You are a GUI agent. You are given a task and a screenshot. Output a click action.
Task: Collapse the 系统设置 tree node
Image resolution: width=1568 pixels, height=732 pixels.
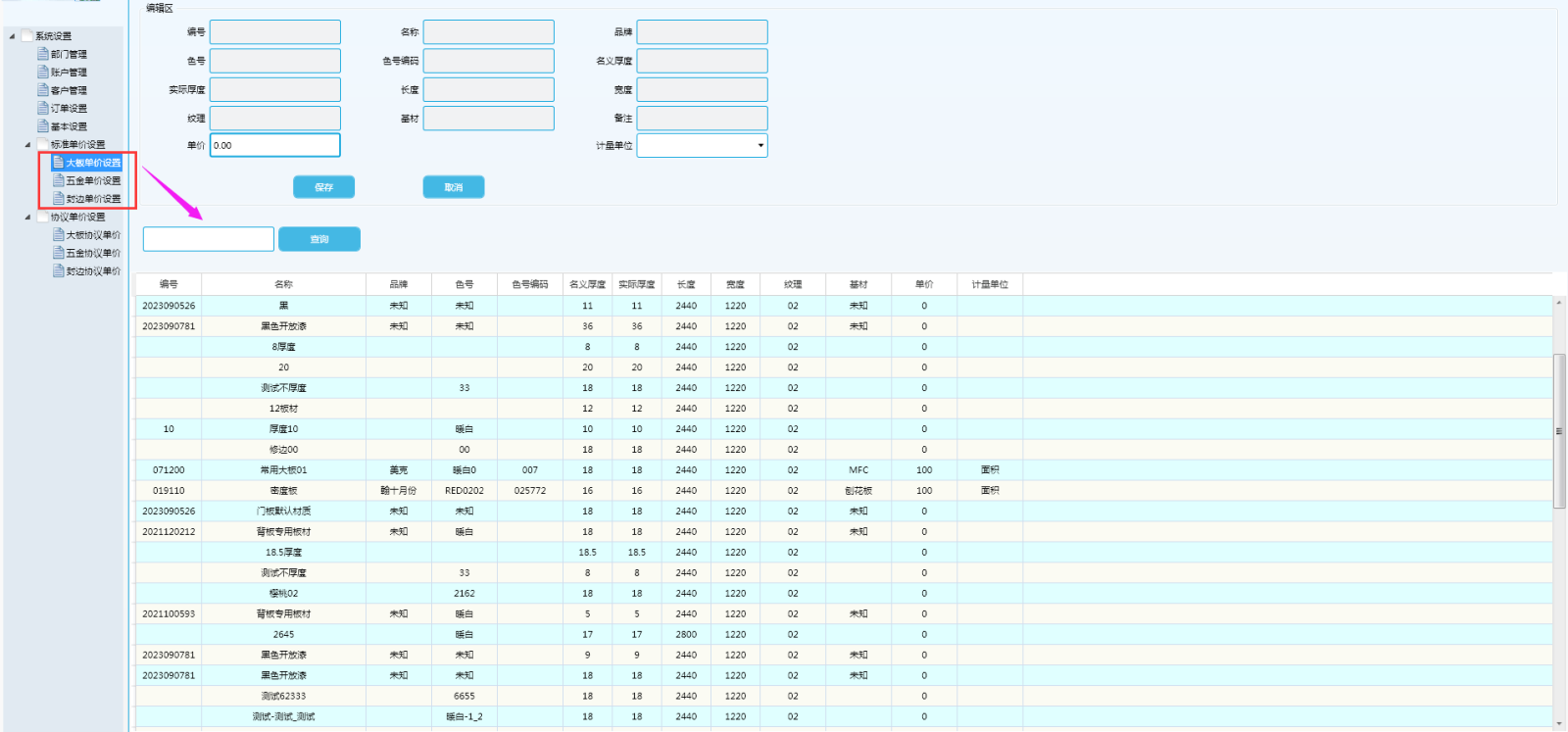pyautogui.click(x=12, y=36)
